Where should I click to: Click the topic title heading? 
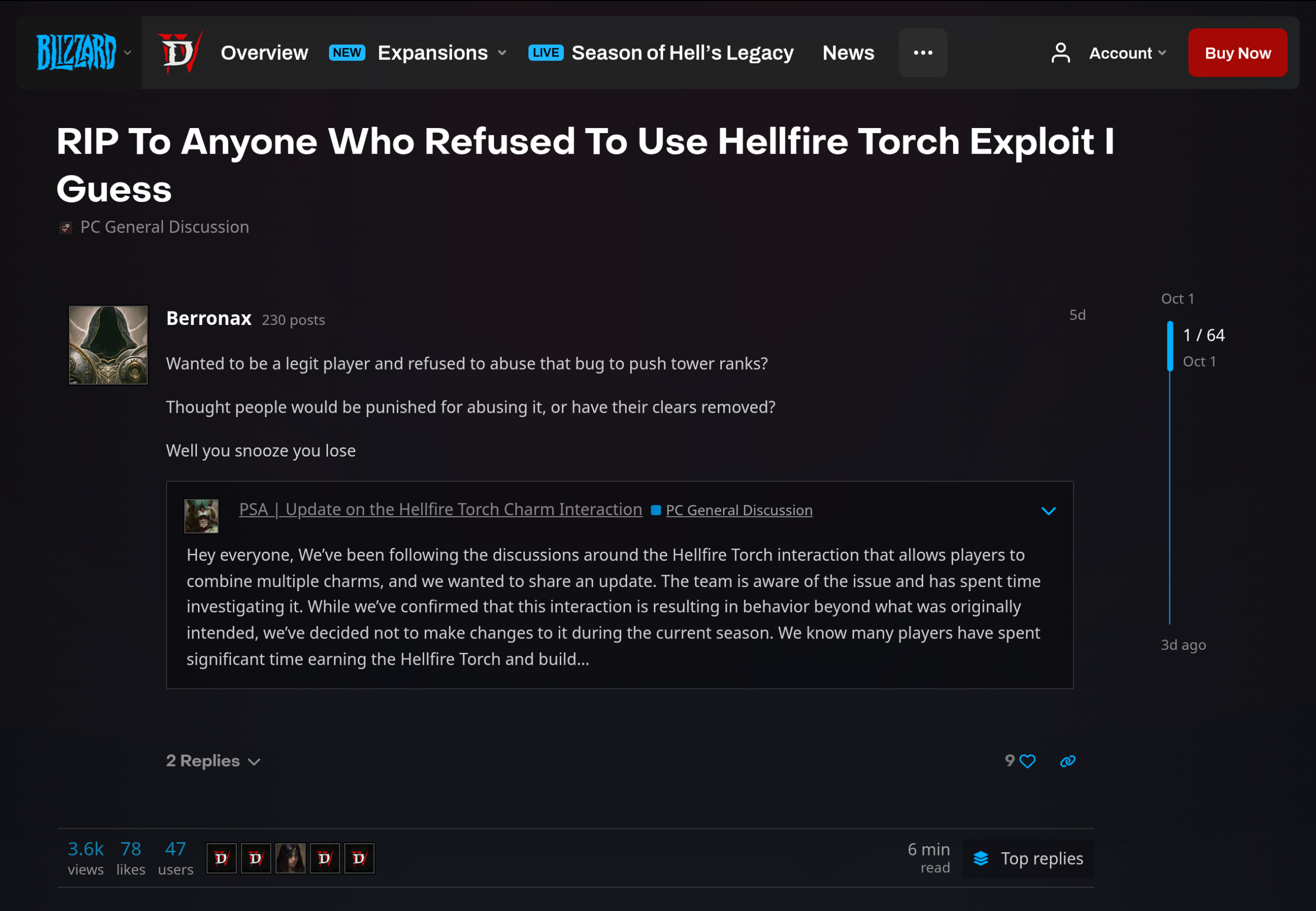coord(585,165)
